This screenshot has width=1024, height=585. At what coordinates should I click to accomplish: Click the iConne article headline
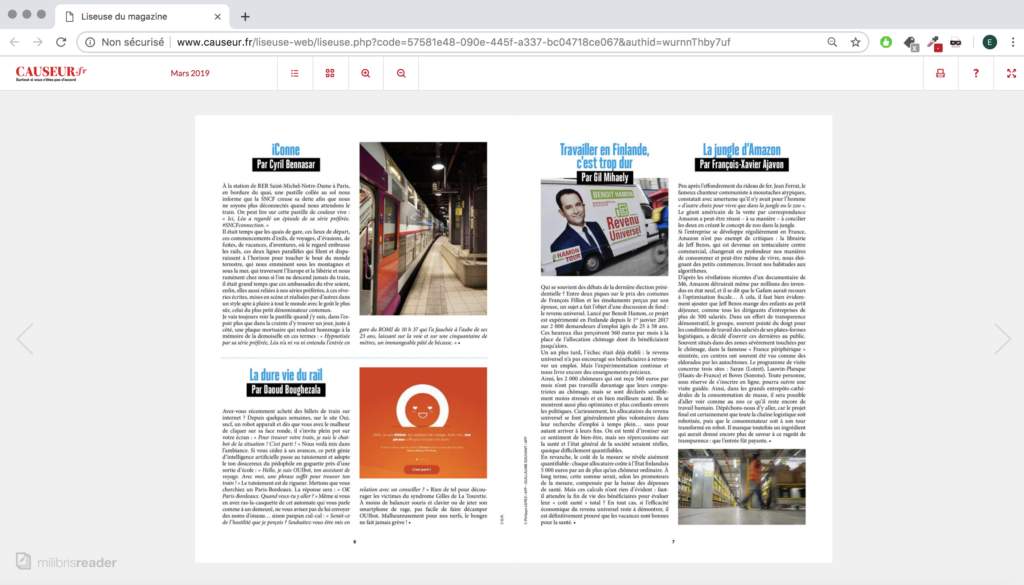pyautogui.click(x=285, y=150)
